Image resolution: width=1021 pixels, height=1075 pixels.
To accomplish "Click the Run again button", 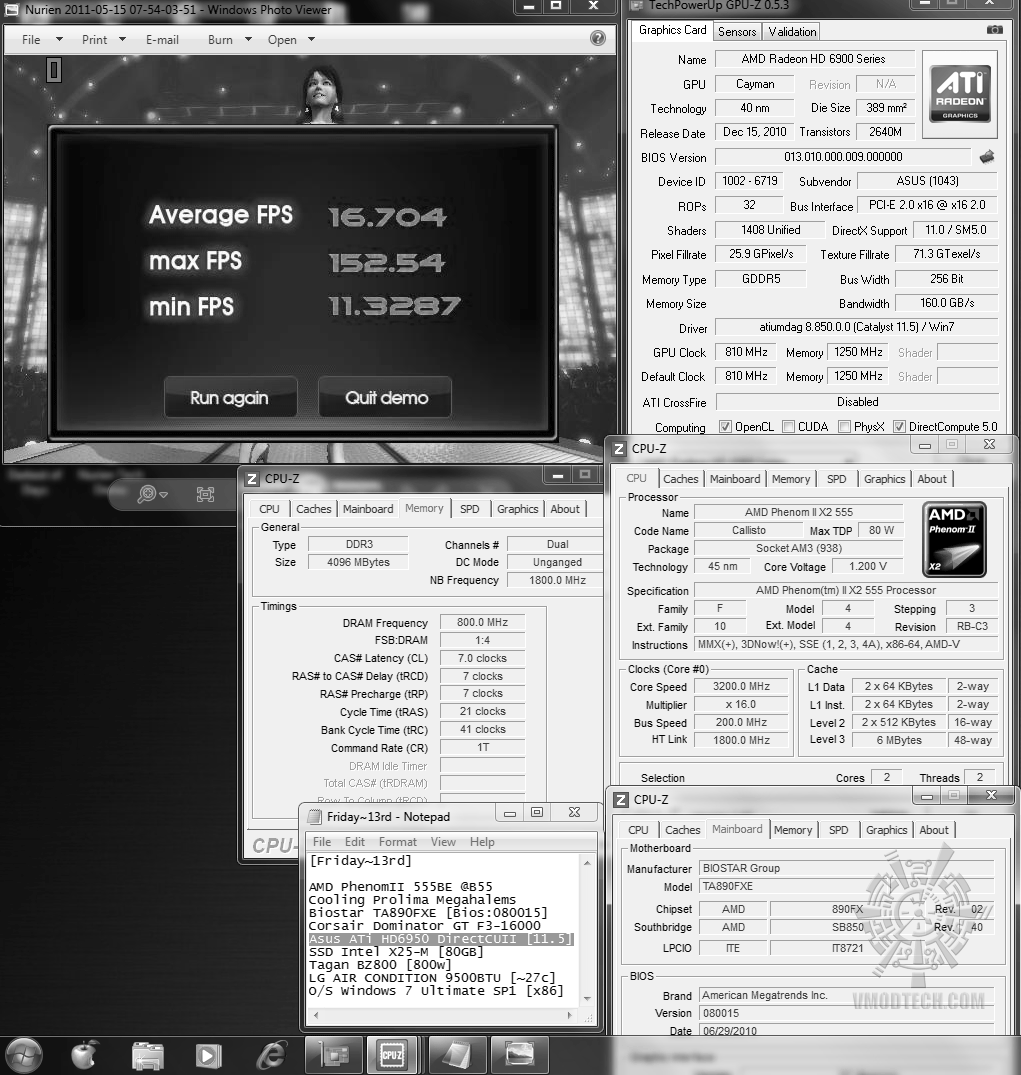I will (230, 398).
